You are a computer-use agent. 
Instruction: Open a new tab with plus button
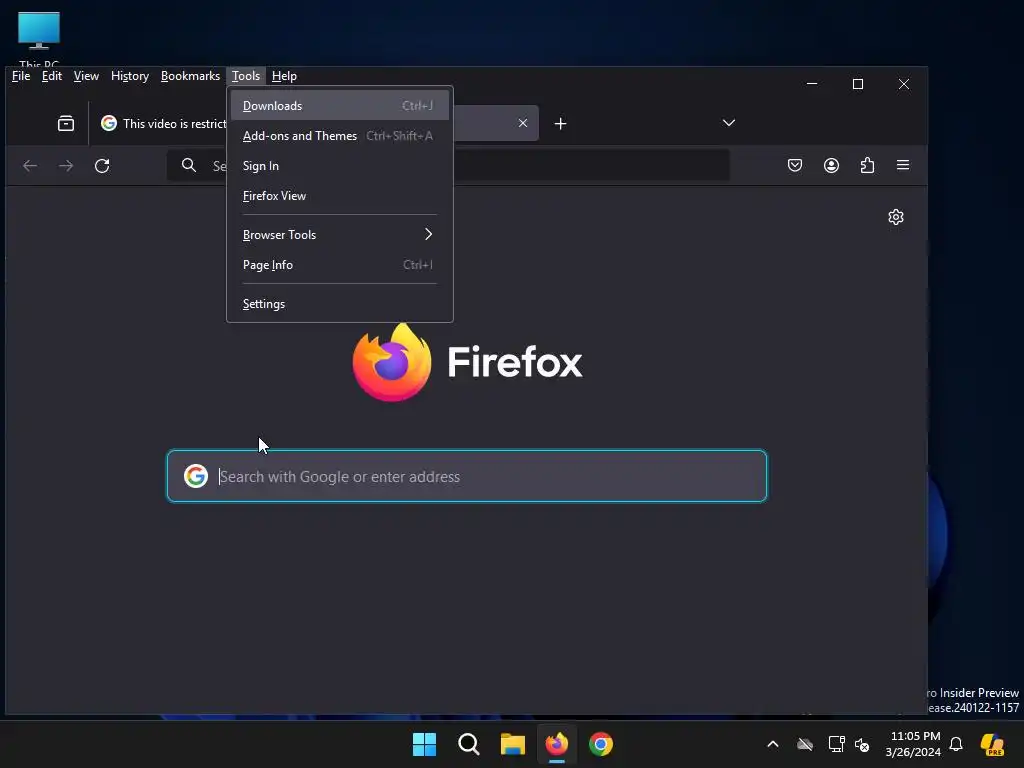click(560, 123)
